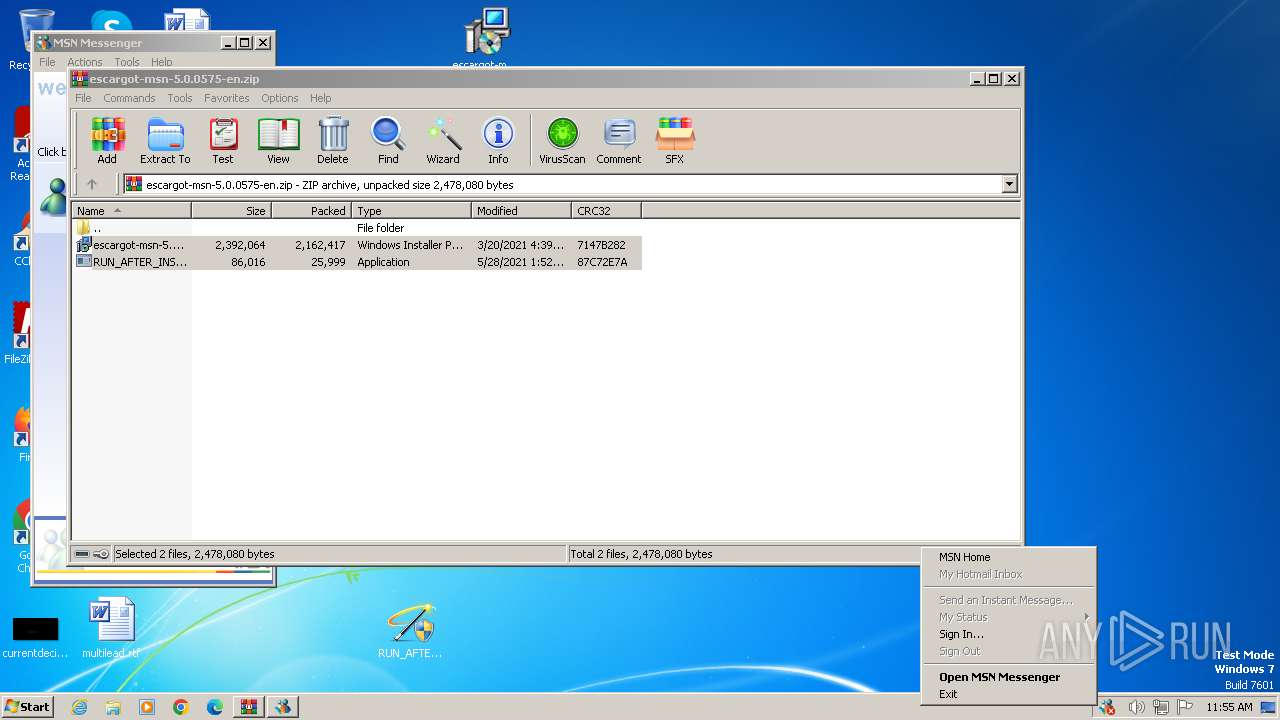Select the escargot-msn-5 installer file row
This screenshot has width=1280, height=720.
tap(356, 245)
